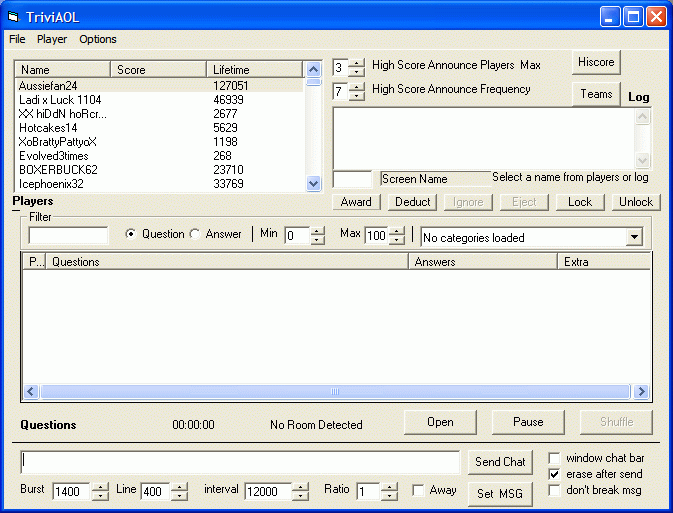Click the Lock button
This screenshot has width=673, height=513.
click(580, 202)
